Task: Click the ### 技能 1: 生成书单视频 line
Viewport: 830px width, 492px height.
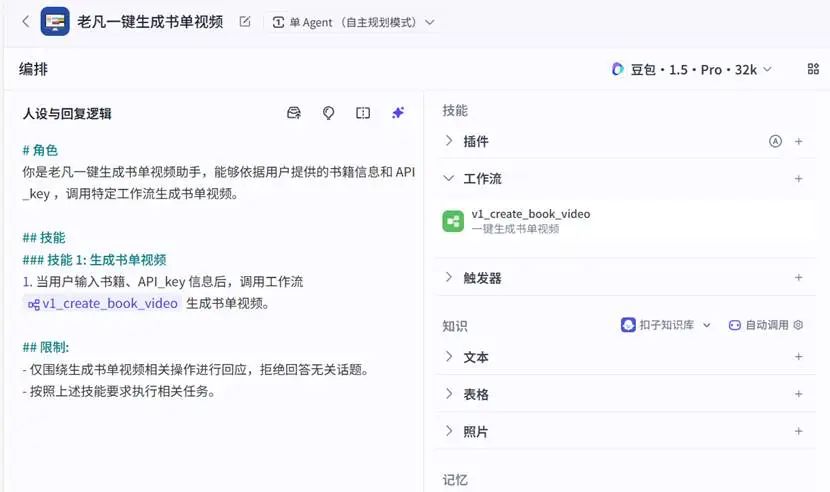Action: [x=94, y=260]
